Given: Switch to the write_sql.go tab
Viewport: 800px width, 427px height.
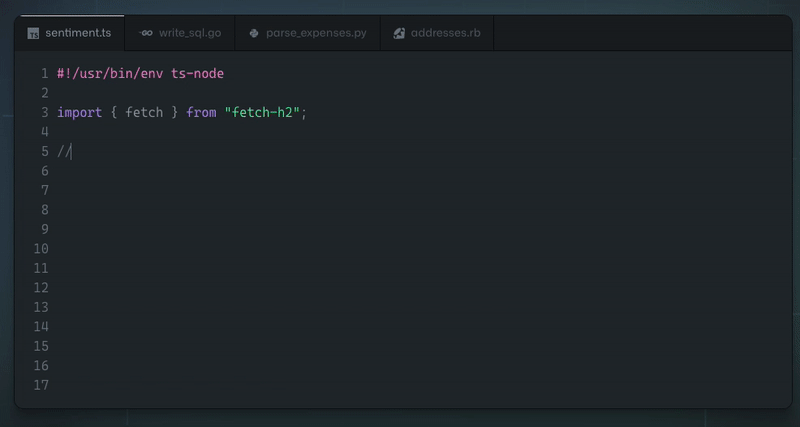Looking at the screenshot, I should [x=189, y=33].
